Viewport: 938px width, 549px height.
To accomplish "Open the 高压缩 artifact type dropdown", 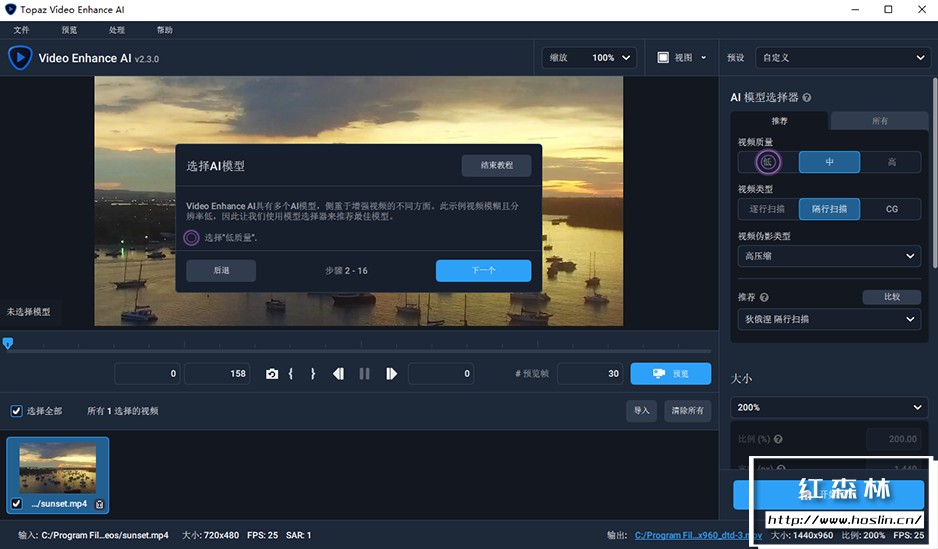I will click(x=829, y=256).
